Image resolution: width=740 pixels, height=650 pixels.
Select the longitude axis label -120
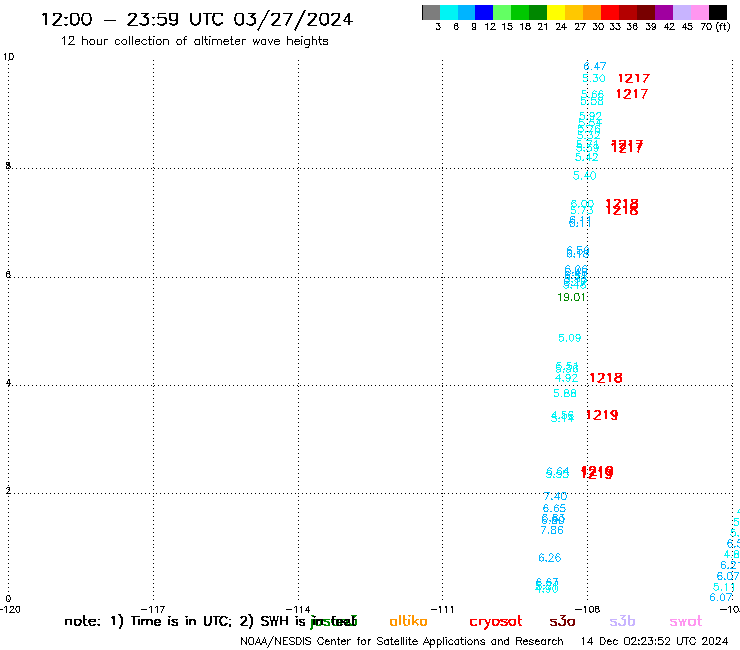coord(10,609)
